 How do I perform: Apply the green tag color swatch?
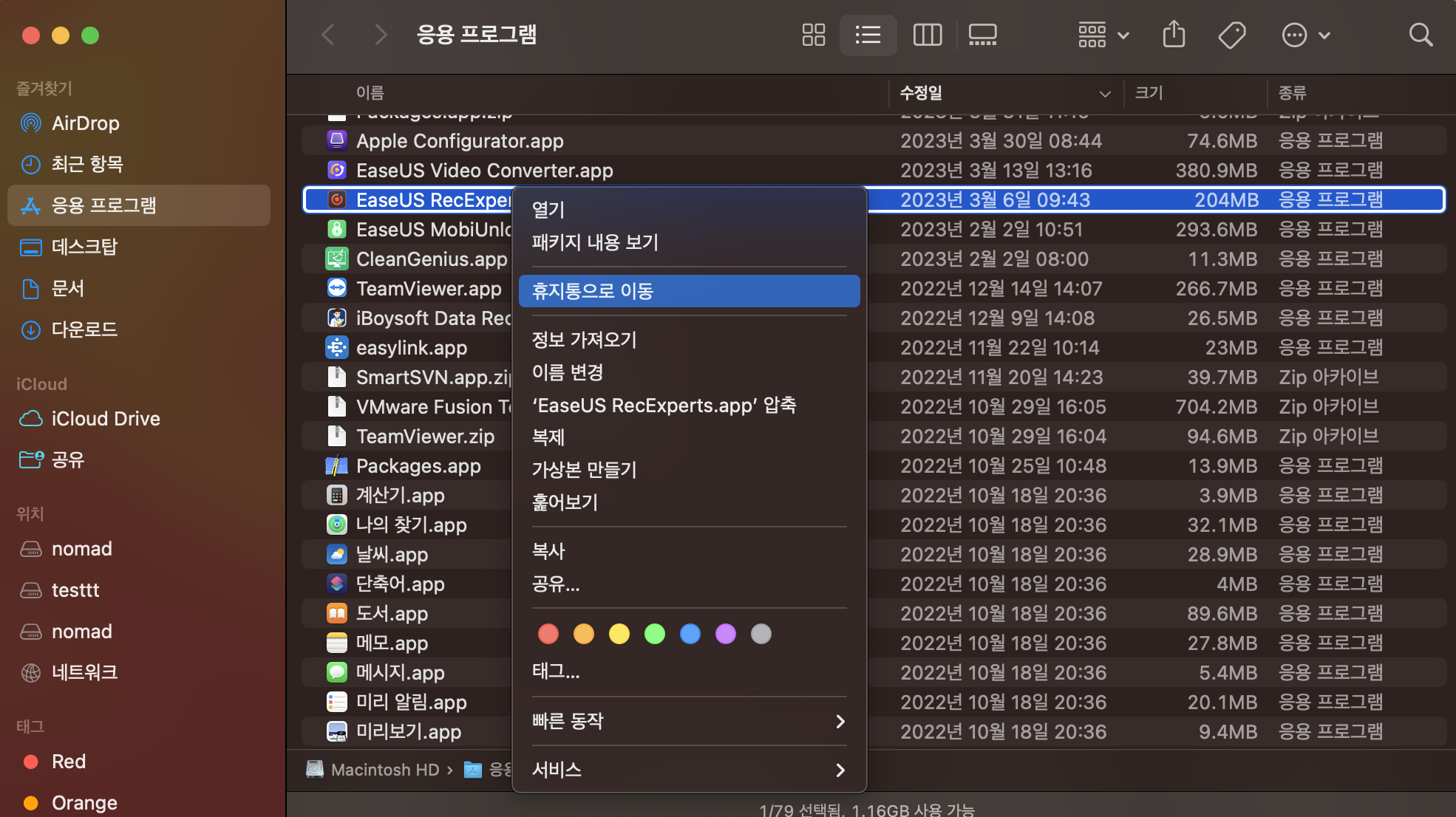click(654, 634)
